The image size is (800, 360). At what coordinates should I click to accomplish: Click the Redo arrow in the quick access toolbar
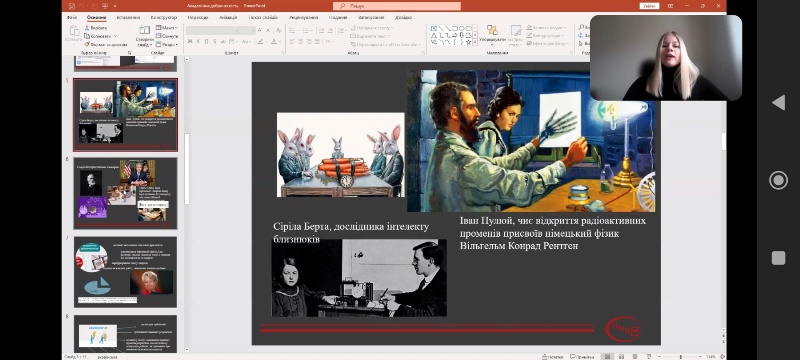click(95, 6)
